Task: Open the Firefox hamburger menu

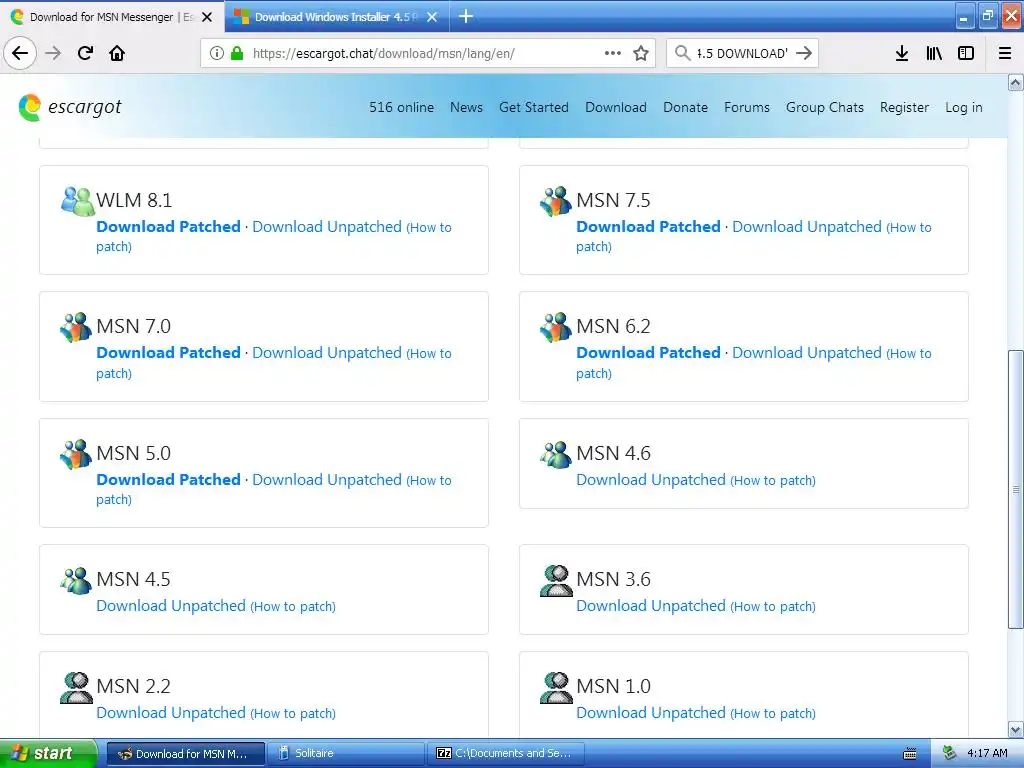Action: 1005,53
